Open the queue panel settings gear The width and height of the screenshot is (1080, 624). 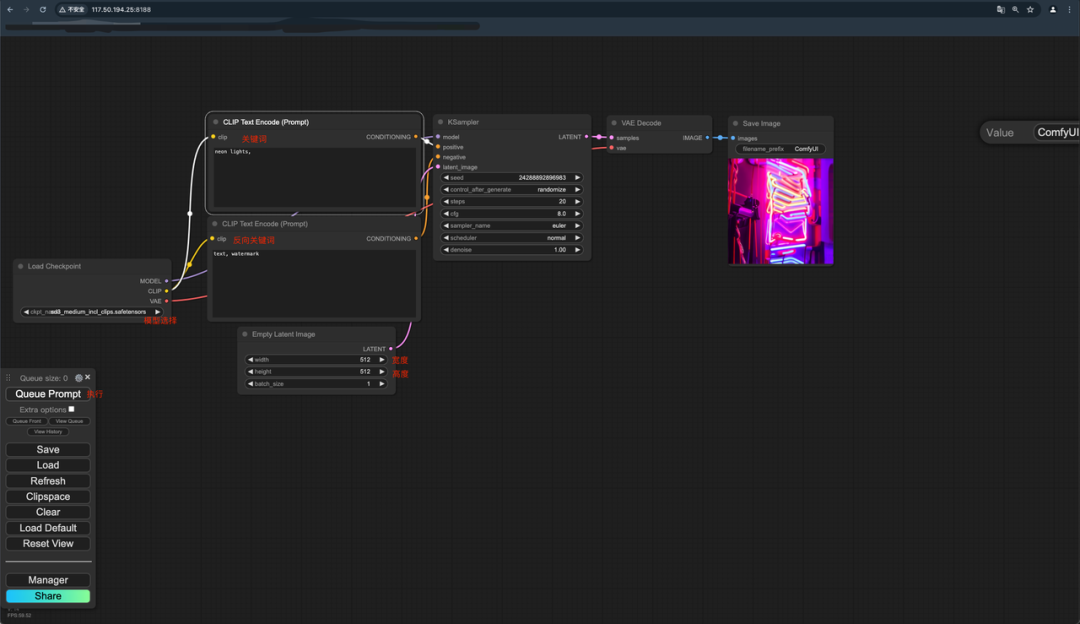tap(78, 378)
